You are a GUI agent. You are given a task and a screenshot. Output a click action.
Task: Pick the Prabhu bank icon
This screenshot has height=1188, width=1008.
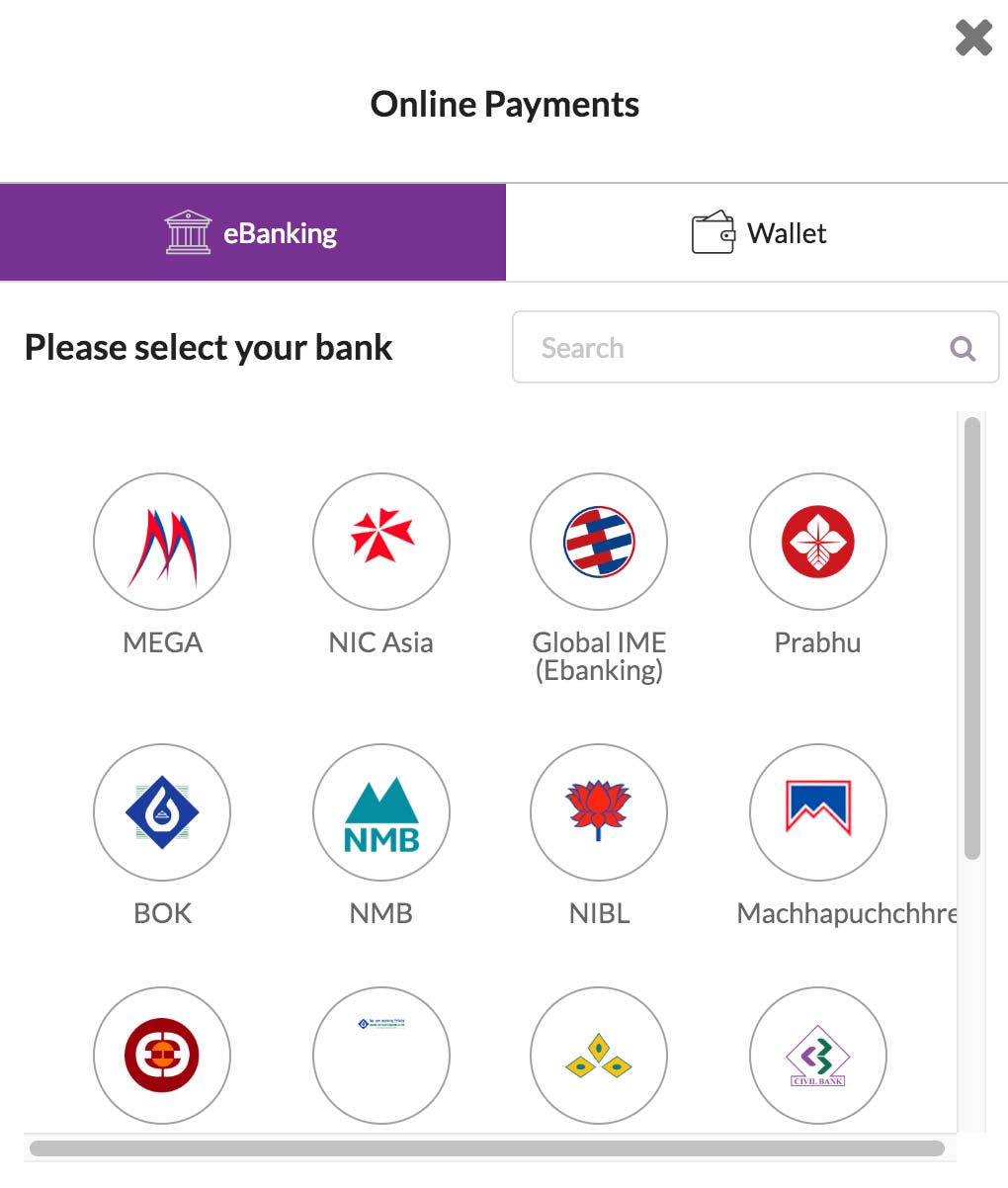(x=818, y=542)
